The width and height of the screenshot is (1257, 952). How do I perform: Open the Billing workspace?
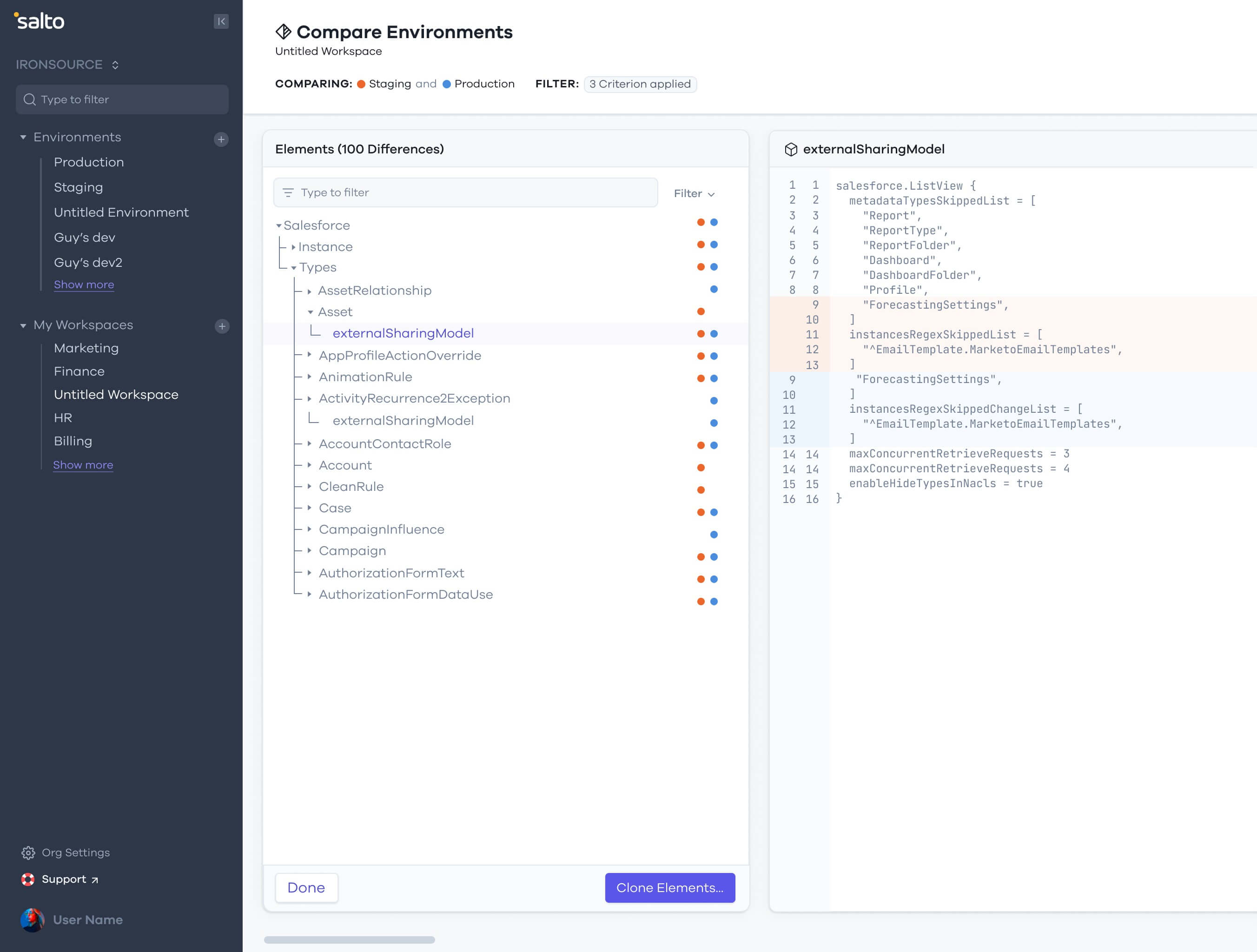(x=73, y=442)
